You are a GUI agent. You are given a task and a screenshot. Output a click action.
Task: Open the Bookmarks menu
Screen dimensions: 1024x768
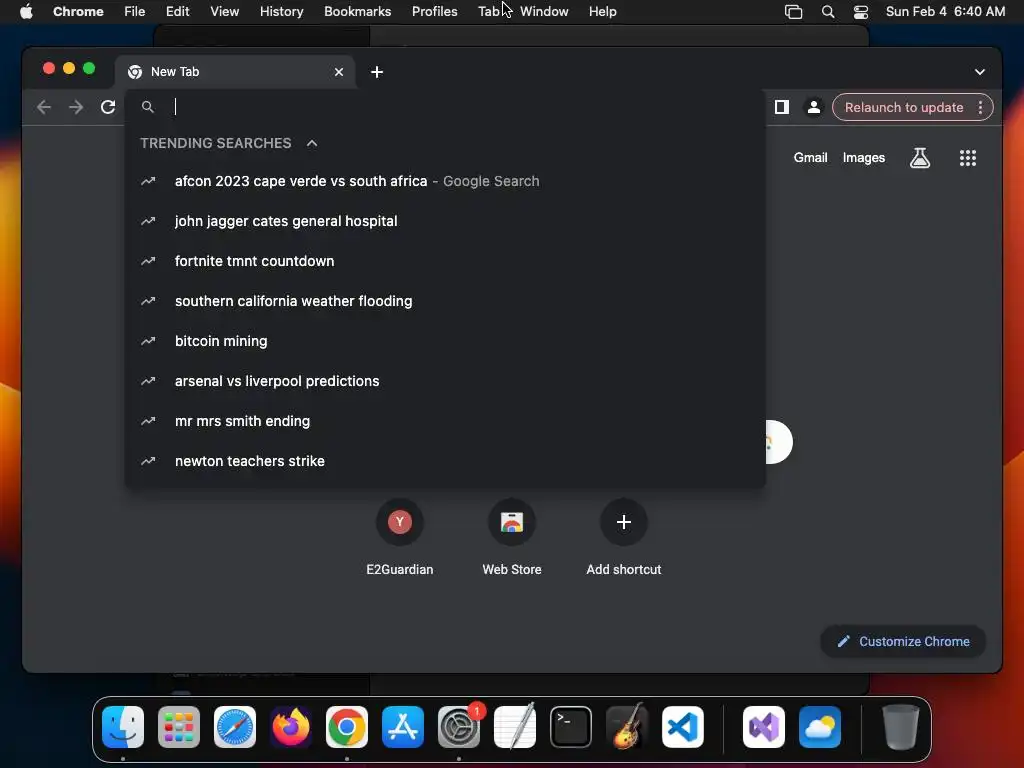tap(358, 12)
